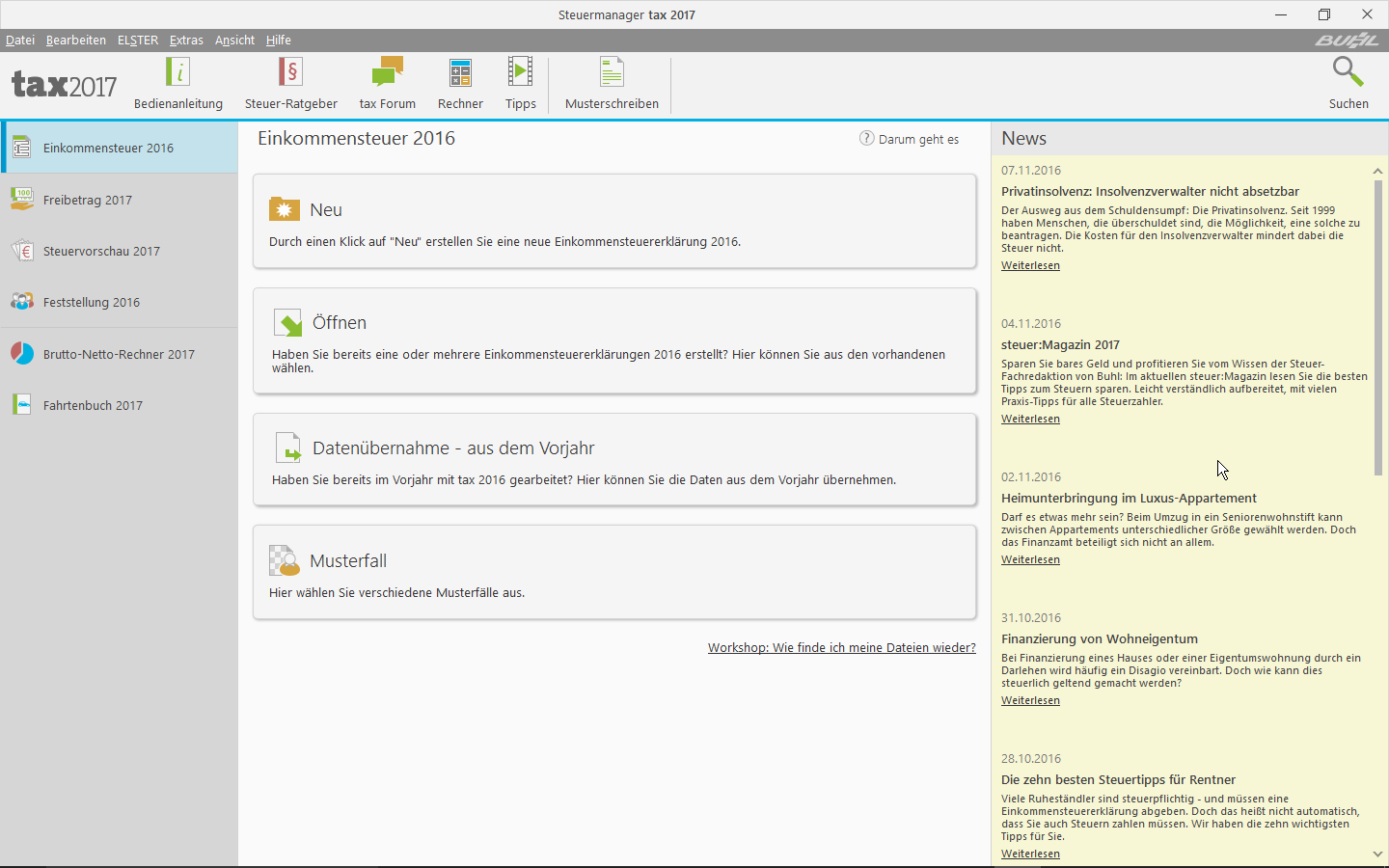Viewport: 1389px width, 868px height.
Task: Select Einkommensteuer 2016 in sidebar
Action: click(119, 148)
